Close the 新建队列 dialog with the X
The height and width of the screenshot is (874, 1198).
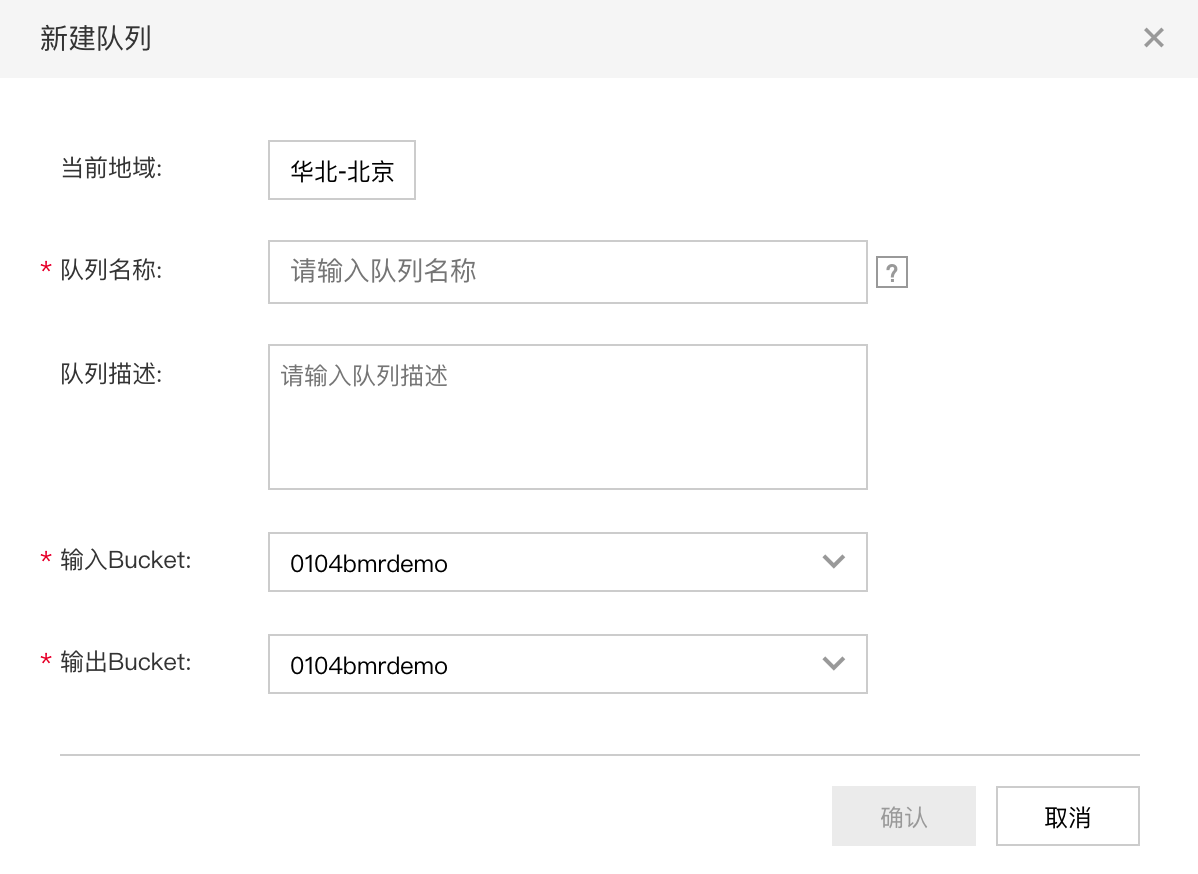pos(1153,38)
